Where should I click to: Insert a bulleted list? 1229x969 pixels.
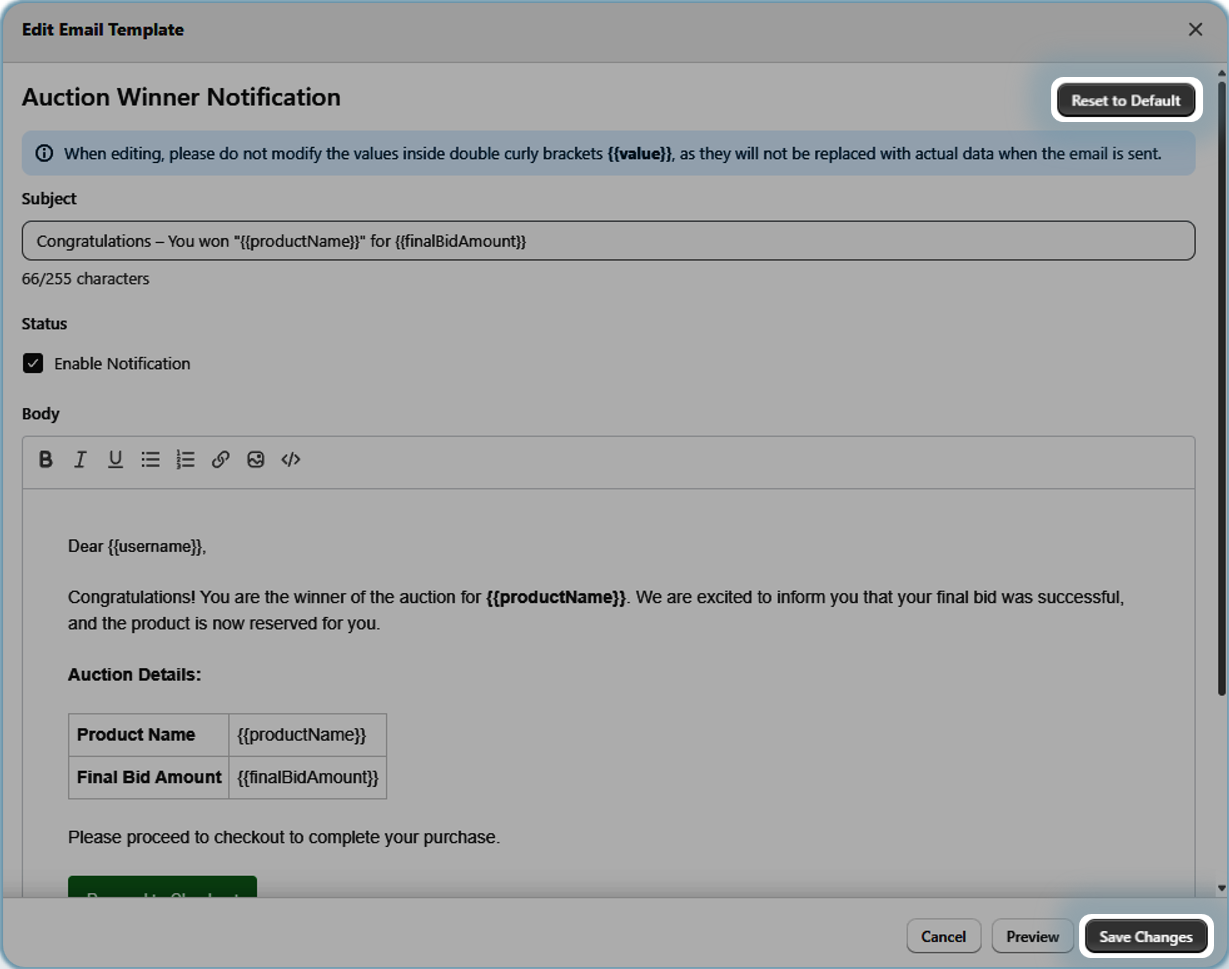[150, 460]
